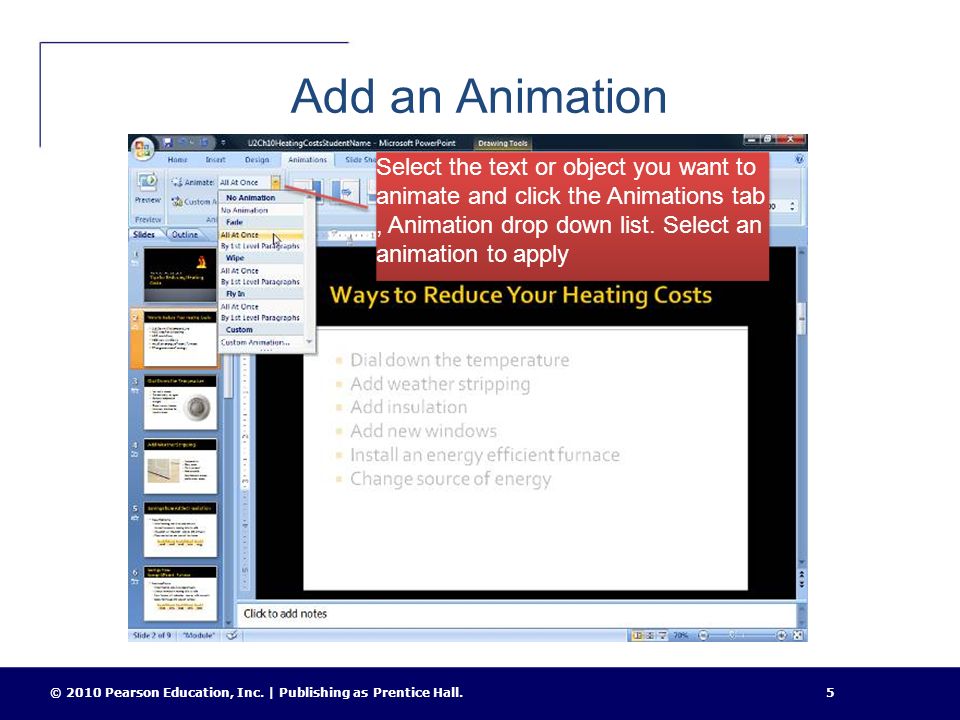
Task: Click the zoom in plus button
Action: point(782,636)
